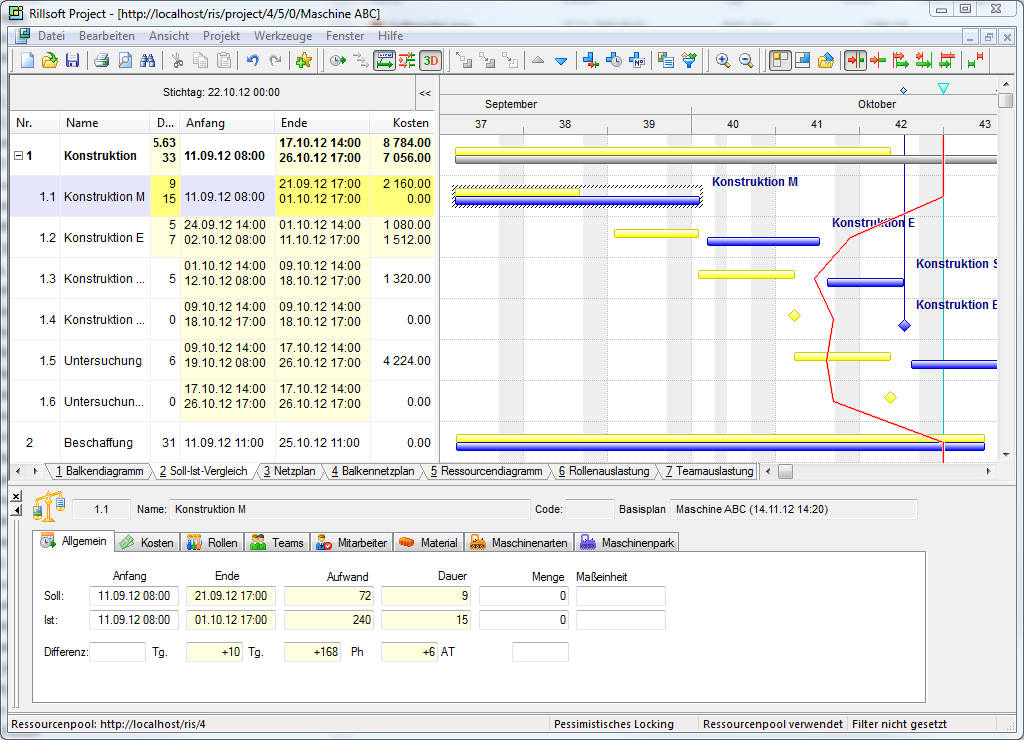Click the Ist Ende field 01.10.12 17:00
This screenshot has height=740, width=1024.
pos(231,620)
